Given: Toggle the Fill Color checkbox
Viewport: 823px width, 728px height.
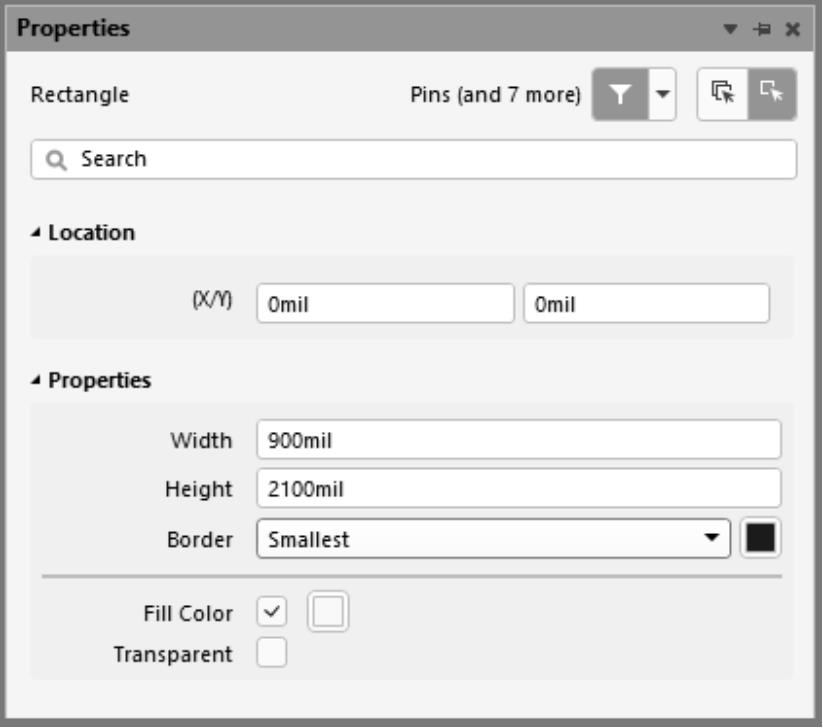Looking at the screenshot, I should click(x=272, y=612).
